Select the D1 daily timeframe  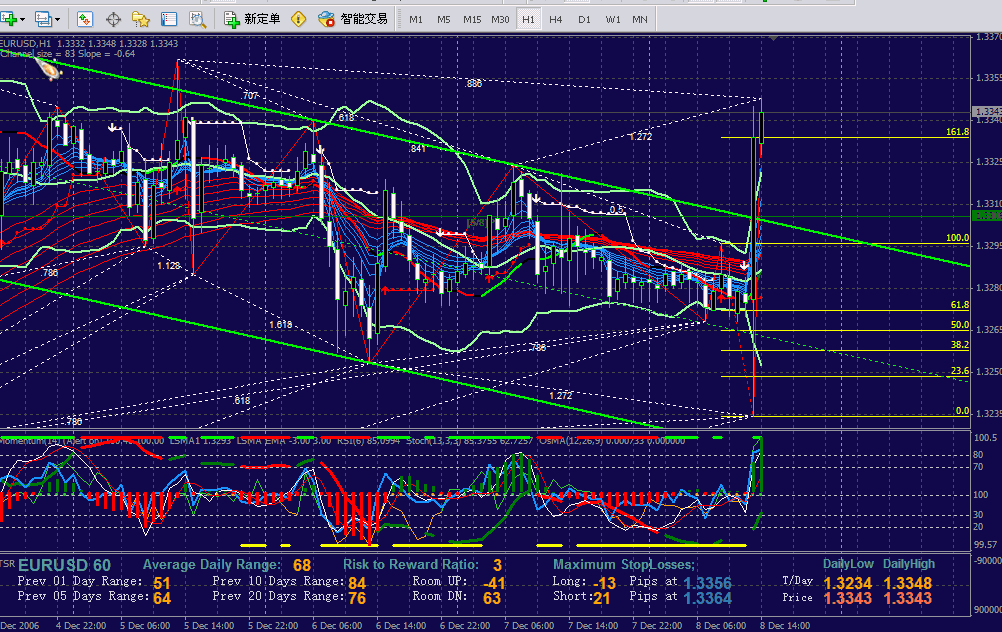(584, 19)
